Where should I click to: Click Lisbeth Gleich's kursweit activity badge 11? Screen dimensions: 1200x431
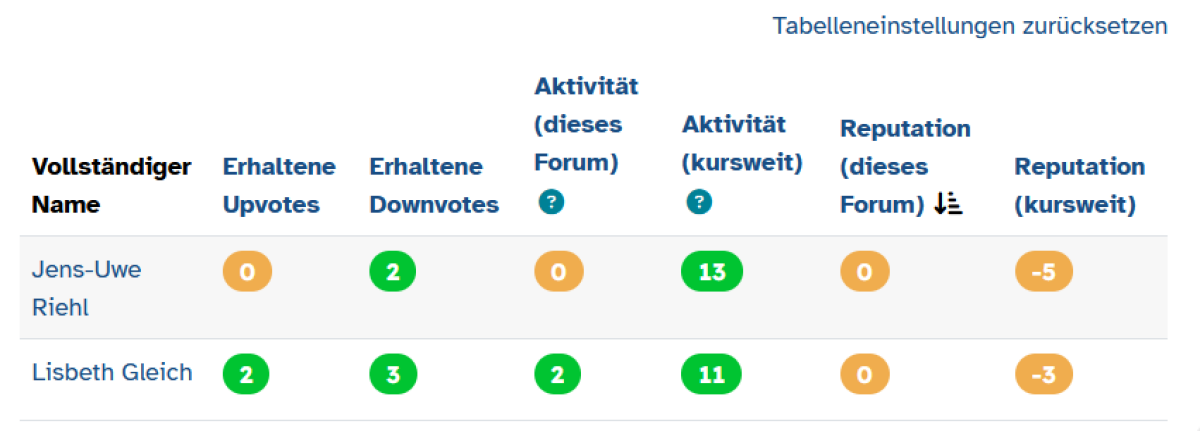[712, 375]
